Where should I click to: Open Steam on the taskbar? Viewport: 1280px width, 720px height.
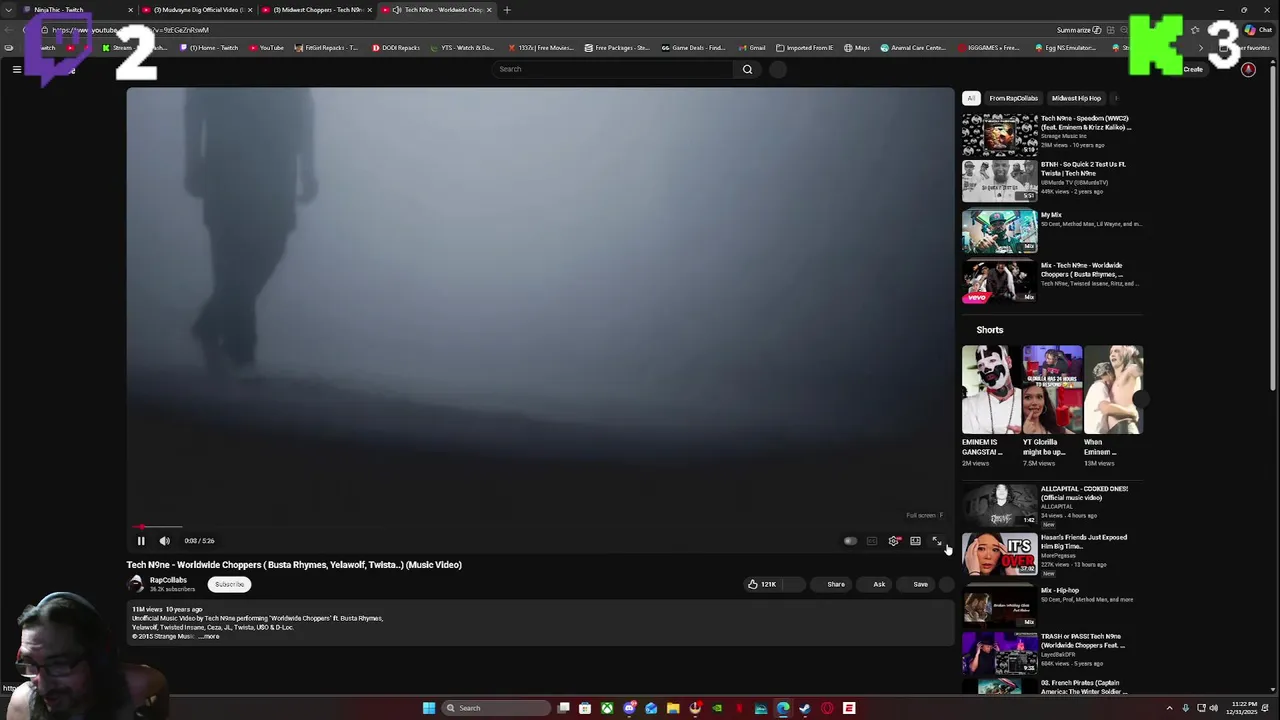pyautogui.click(x=805, y=708)
